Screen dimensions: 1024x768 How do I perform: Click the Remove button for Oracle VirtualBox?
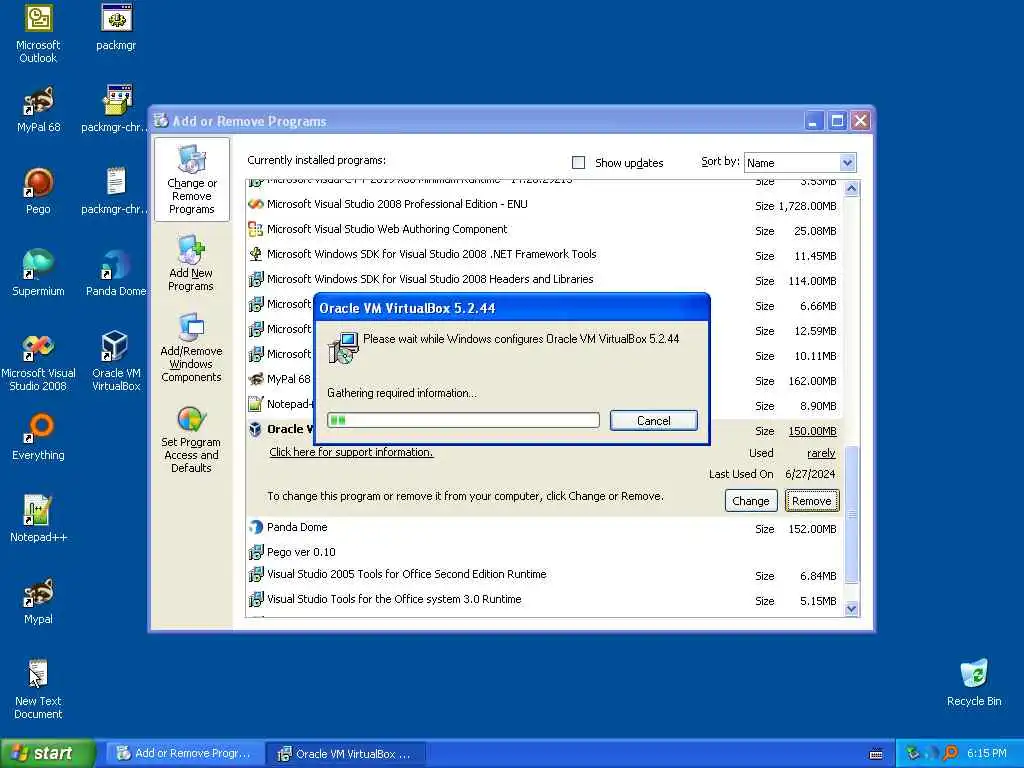[x=812, y=501]
